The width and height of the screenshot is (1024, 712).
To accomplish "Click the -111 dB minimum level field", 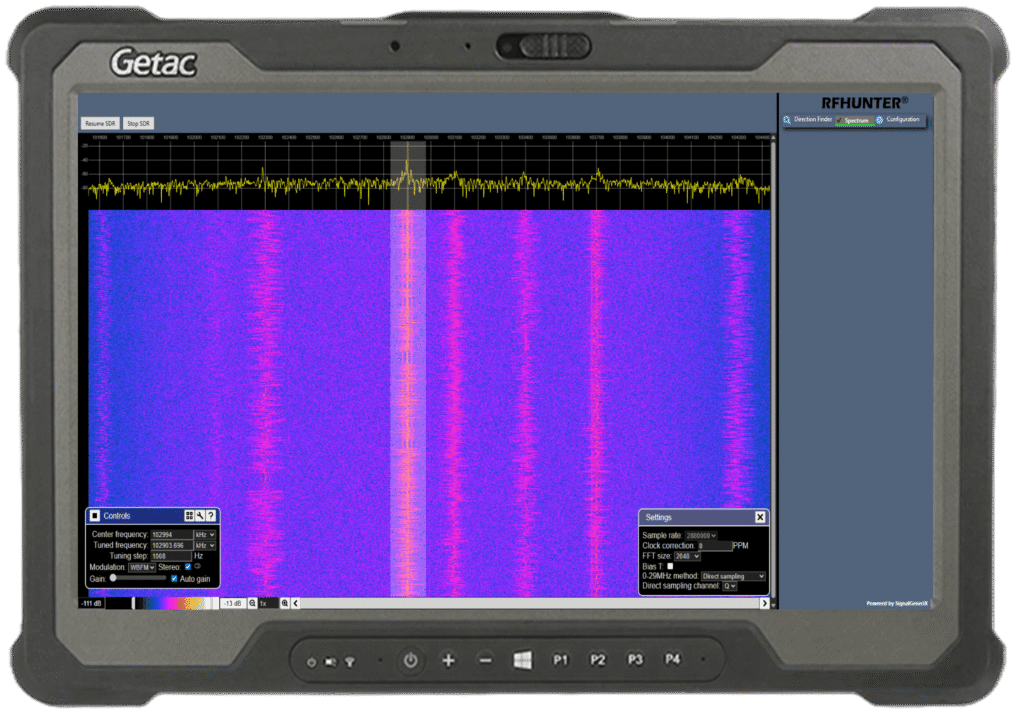I will click(x=91, y=604).
